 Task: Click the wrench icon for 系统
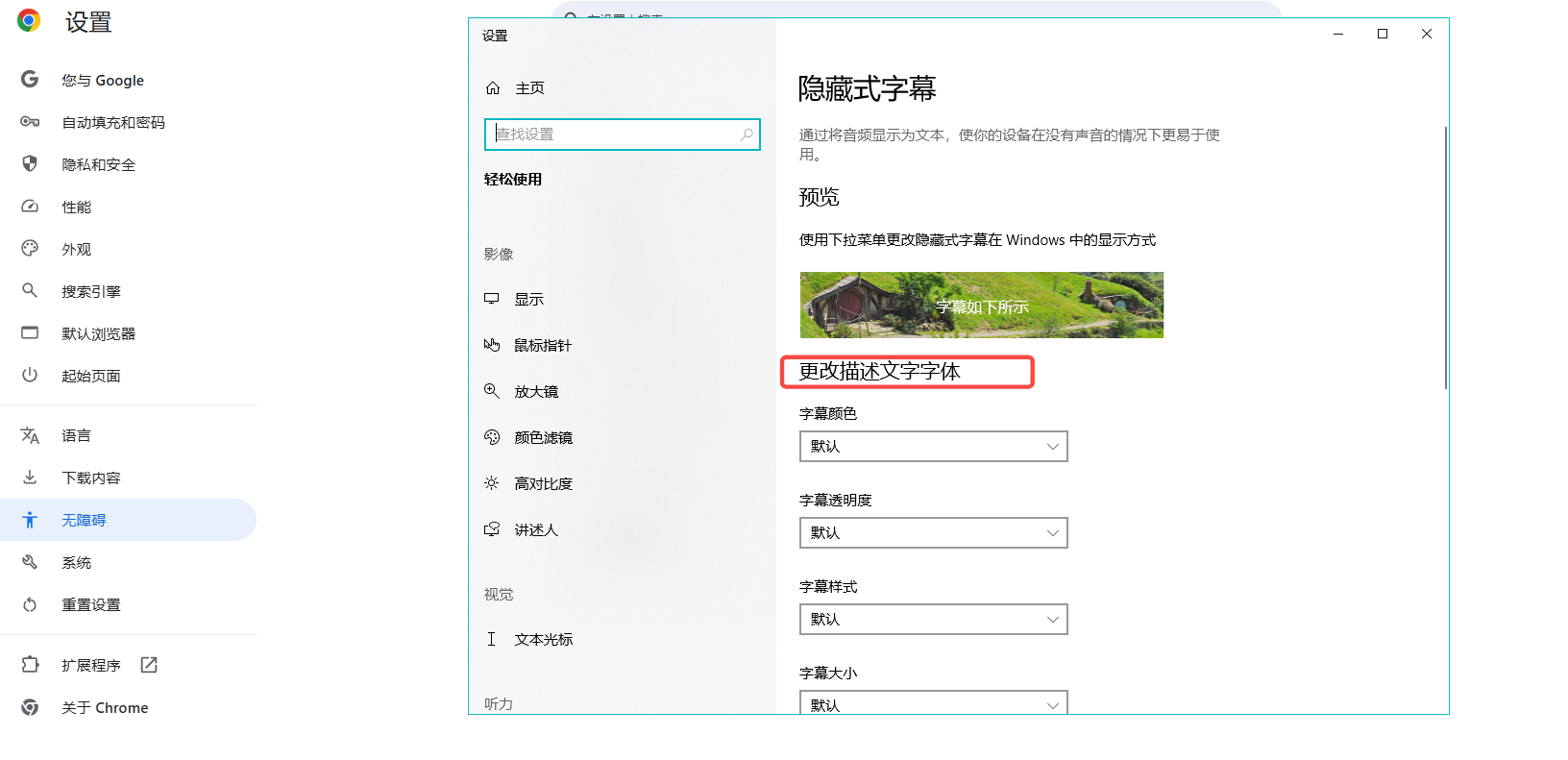(30, 562)
